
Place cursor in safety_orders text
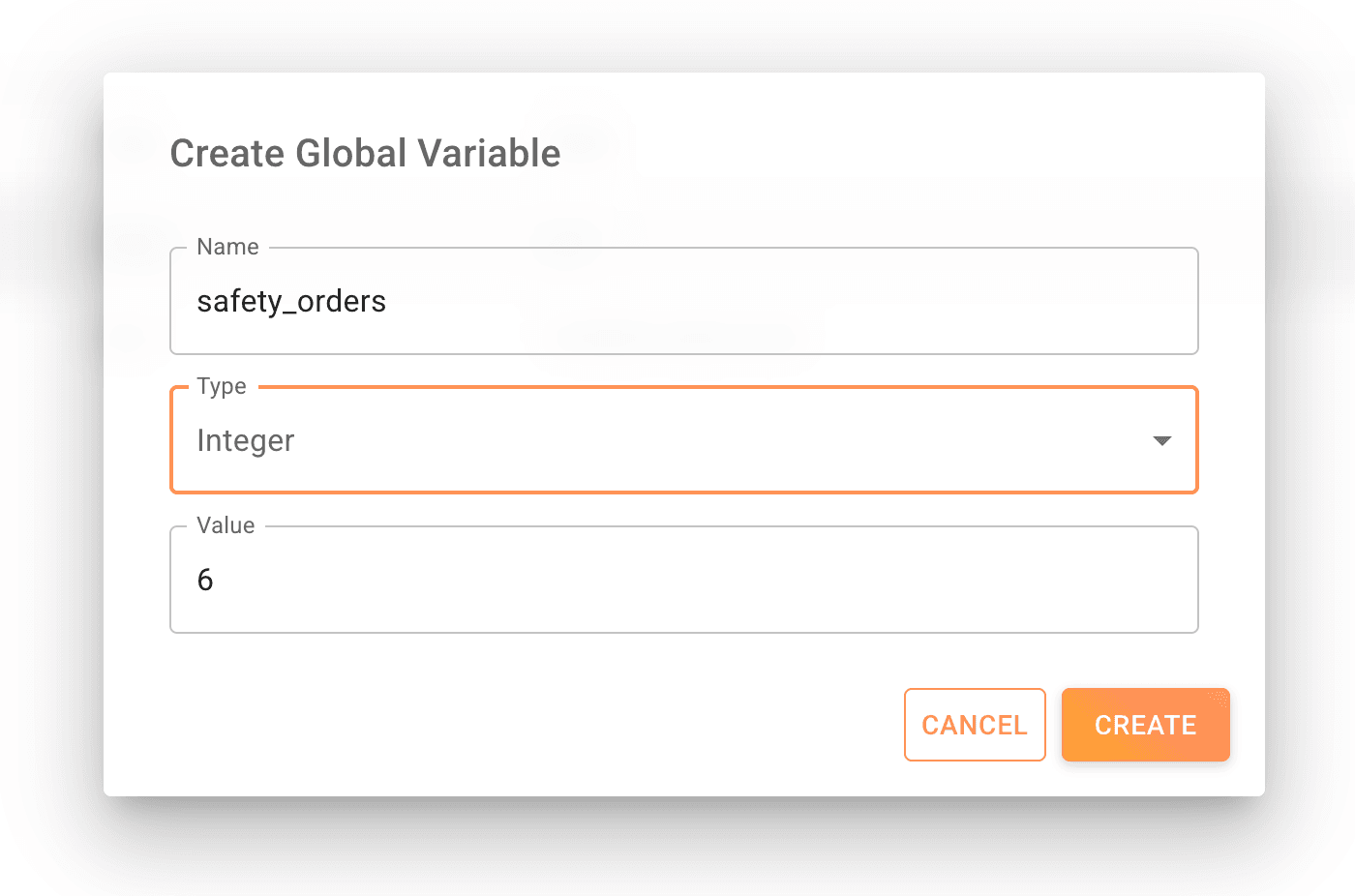(x=291, y=302)
